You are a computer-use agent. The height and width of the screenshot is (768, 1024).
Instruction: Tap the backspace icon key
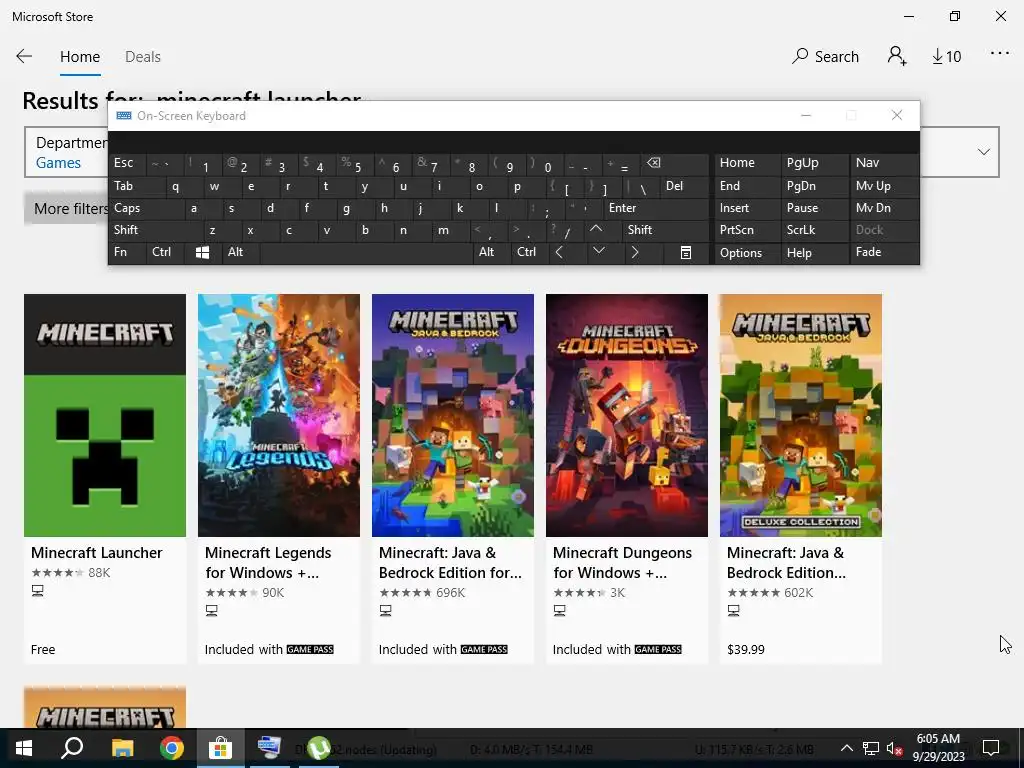point(674,163)
